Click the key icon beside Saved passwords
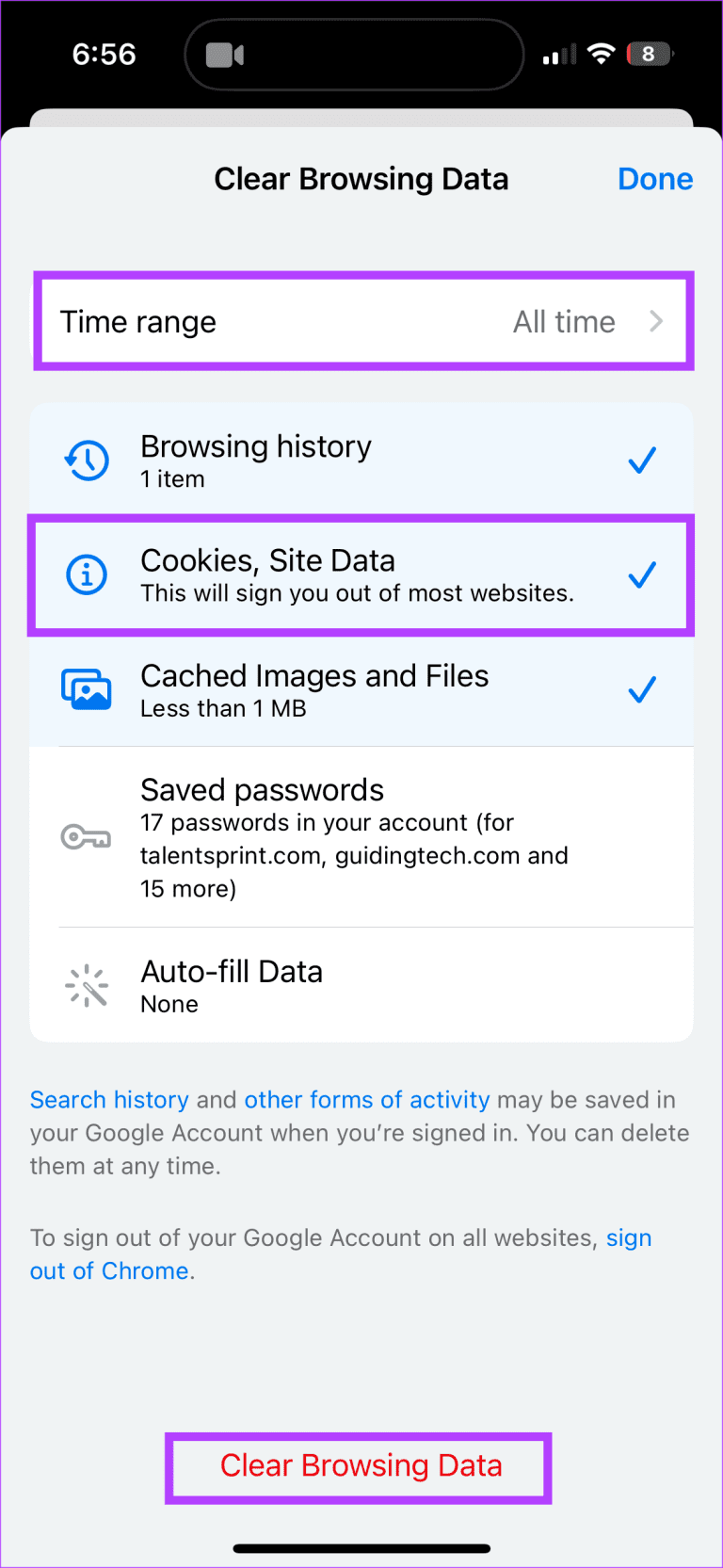Viewport: 723px width, 1568px height. click(86, 836)
